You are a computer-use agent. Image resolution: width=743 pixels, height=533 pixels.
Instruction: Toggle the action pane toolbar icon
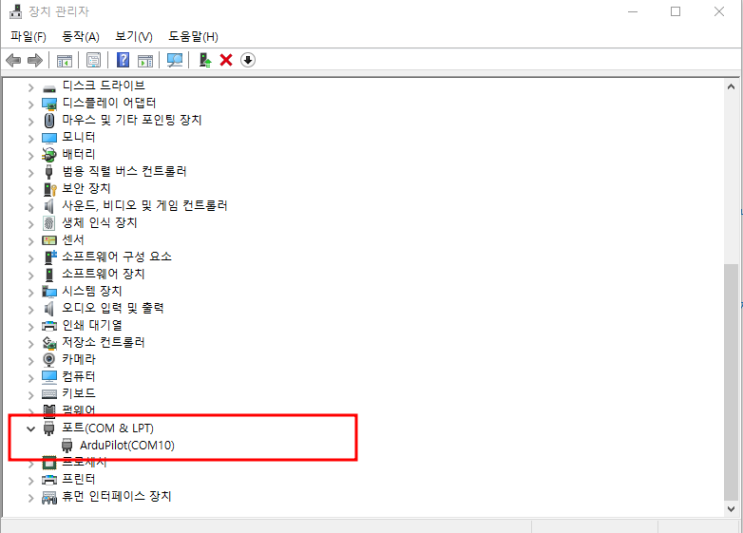145,61
